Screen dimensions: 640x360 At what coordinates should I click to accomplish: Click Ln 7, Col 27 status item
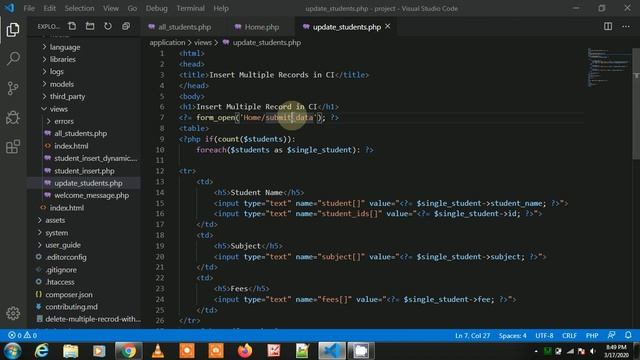coord(472,336)
